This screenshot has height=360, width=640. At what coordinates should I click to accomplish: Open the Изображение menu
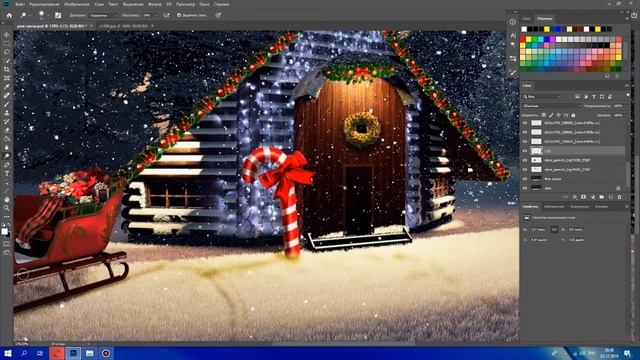tap(77, 4)
